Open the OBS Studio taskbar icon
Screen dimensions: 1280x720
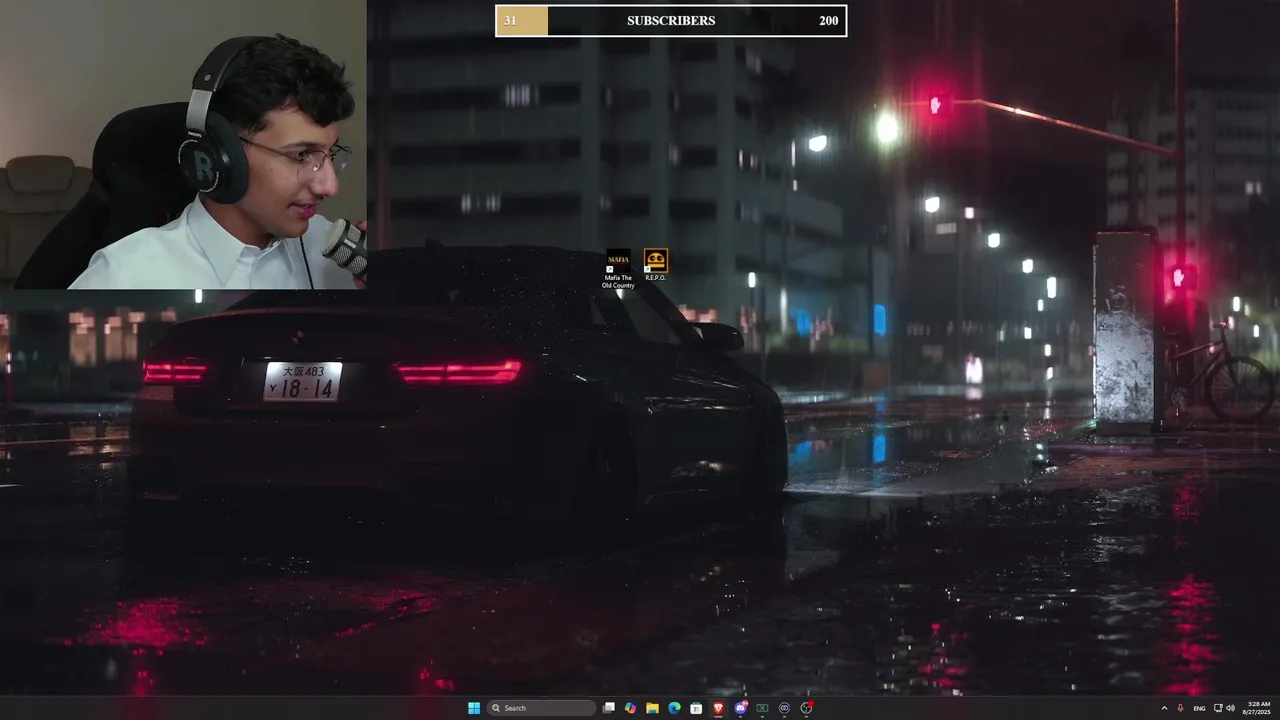[806, 708]
